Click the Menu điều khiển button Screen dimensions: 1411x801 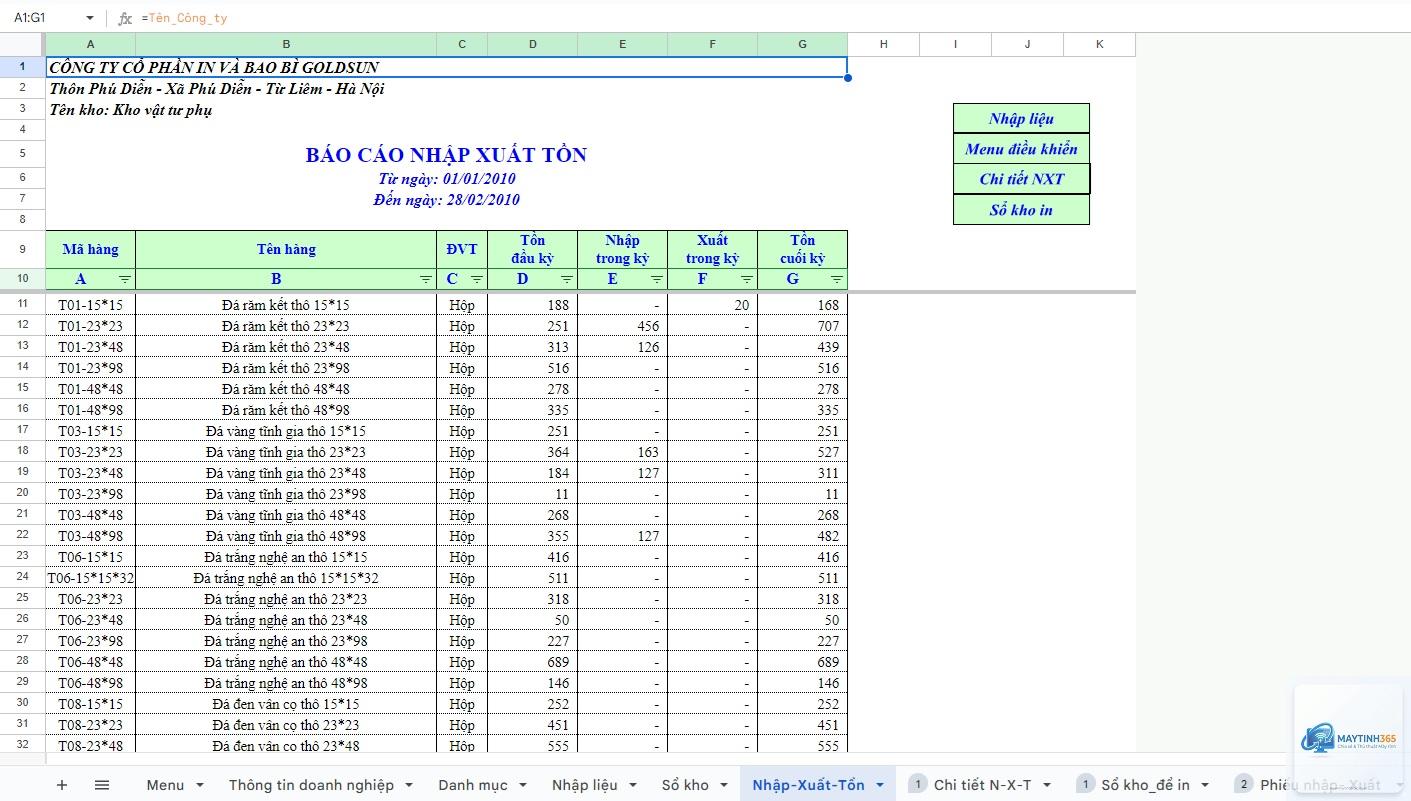click(1021, 149)
